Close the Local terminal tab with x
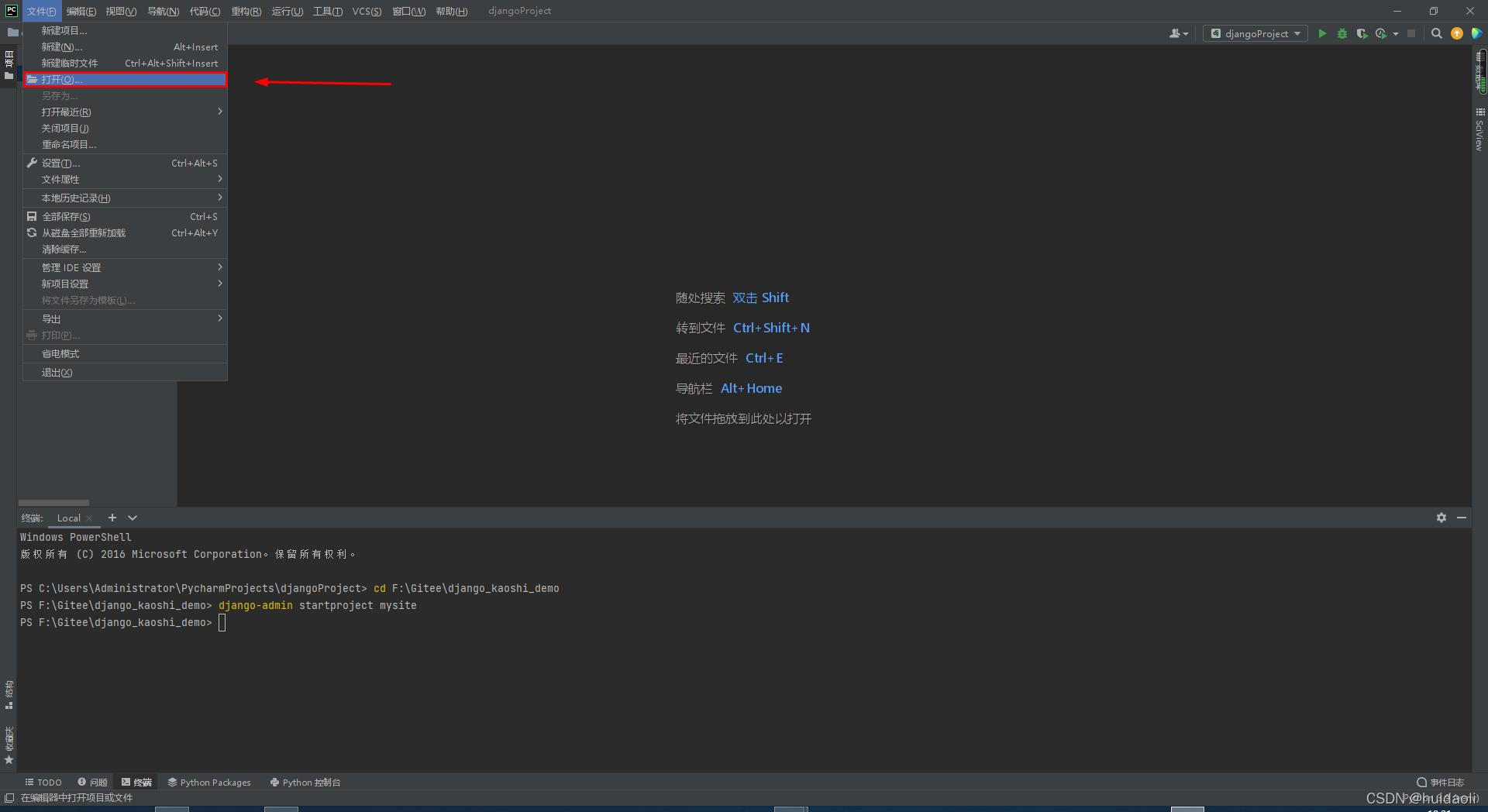The image size is (1488, 812). [89, 518]
